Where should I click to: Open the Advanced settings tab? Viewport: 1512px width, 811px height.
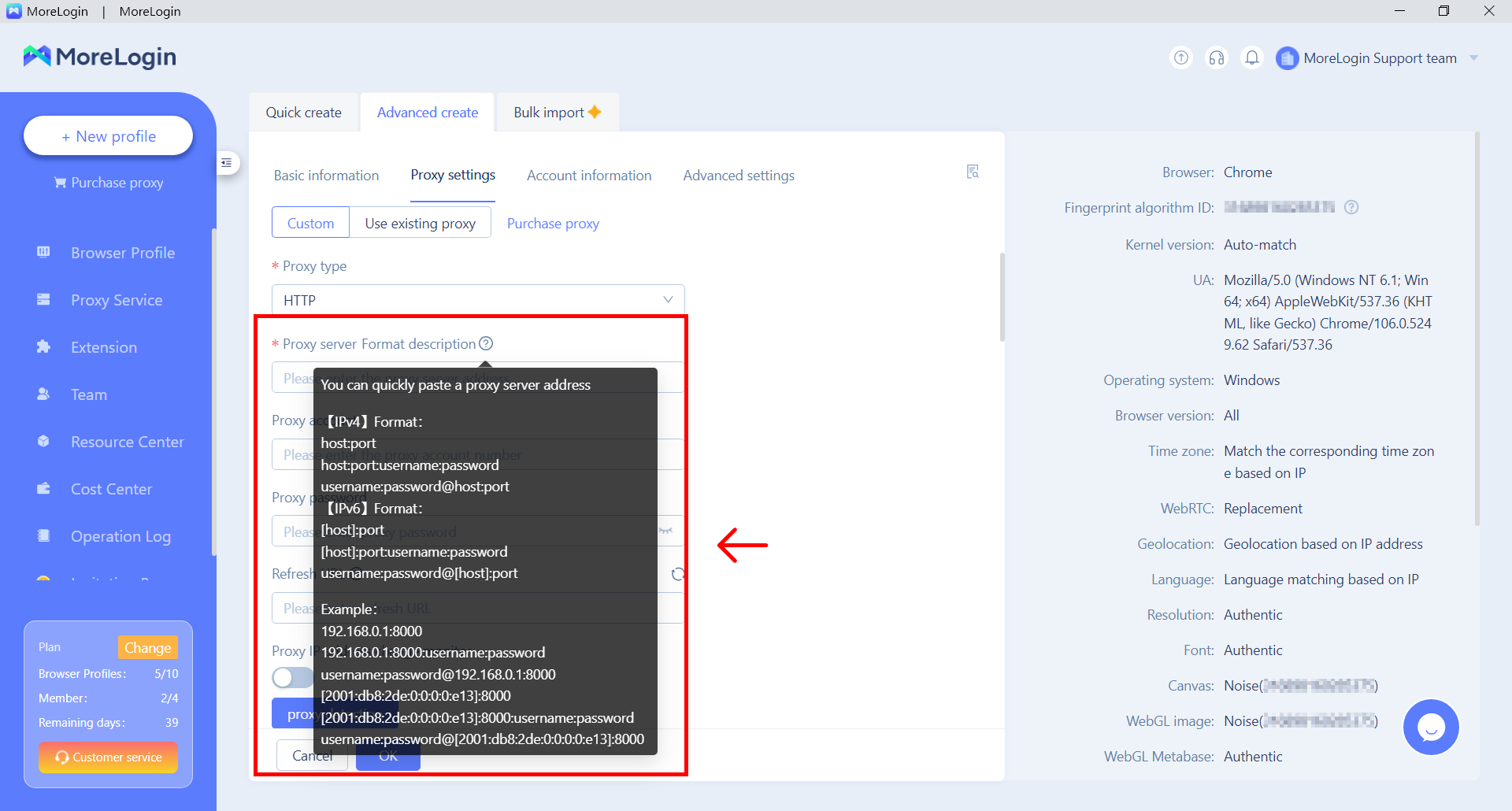[738, 176]
